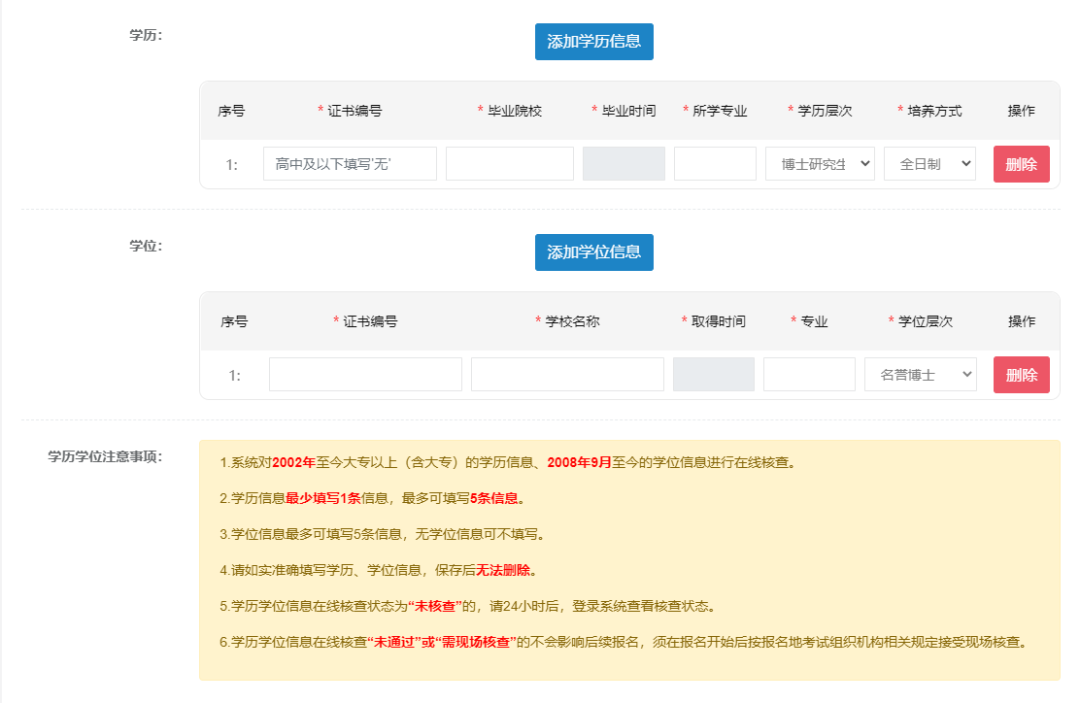Image resolution: width=1080 pixels, height=703 pixels.
Task: Click the 学校名称 input field
Action: click(x=567, y=373)
